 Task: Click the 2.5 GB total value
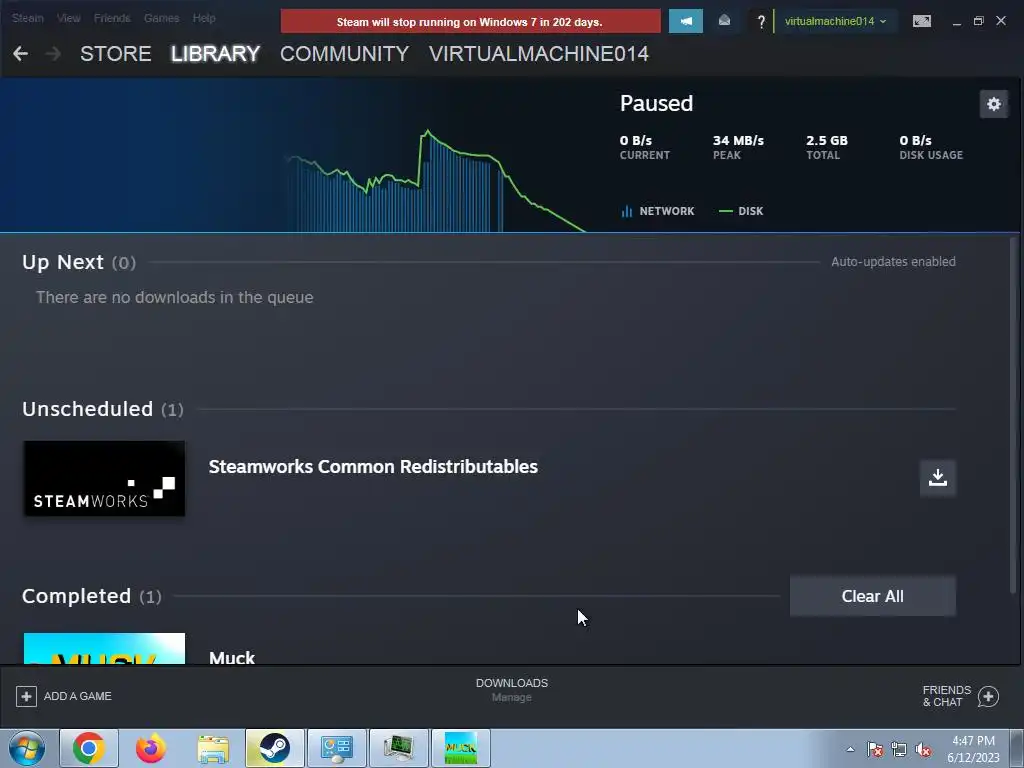point(827,140)
